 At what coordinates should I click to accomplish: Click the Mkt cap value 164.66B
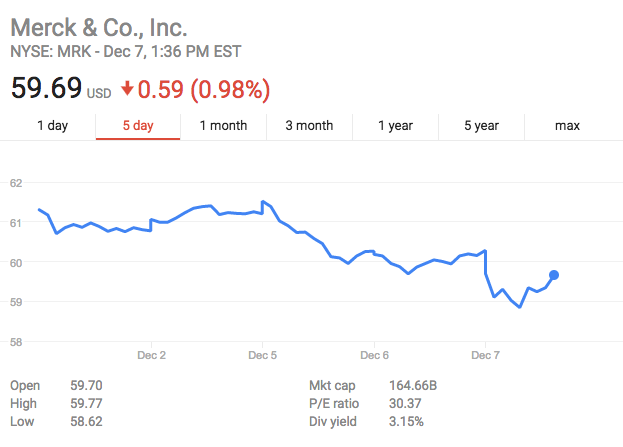[413, 385]
